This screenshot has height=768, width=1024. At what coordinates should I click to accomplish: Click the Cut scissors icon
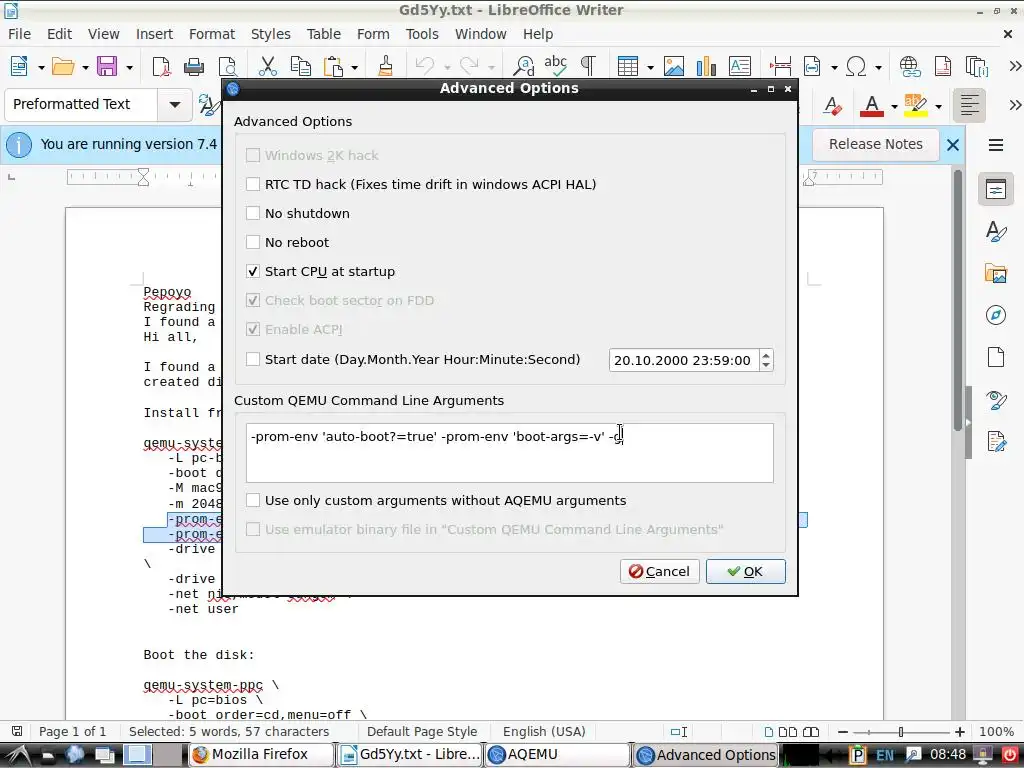point(267,66)
